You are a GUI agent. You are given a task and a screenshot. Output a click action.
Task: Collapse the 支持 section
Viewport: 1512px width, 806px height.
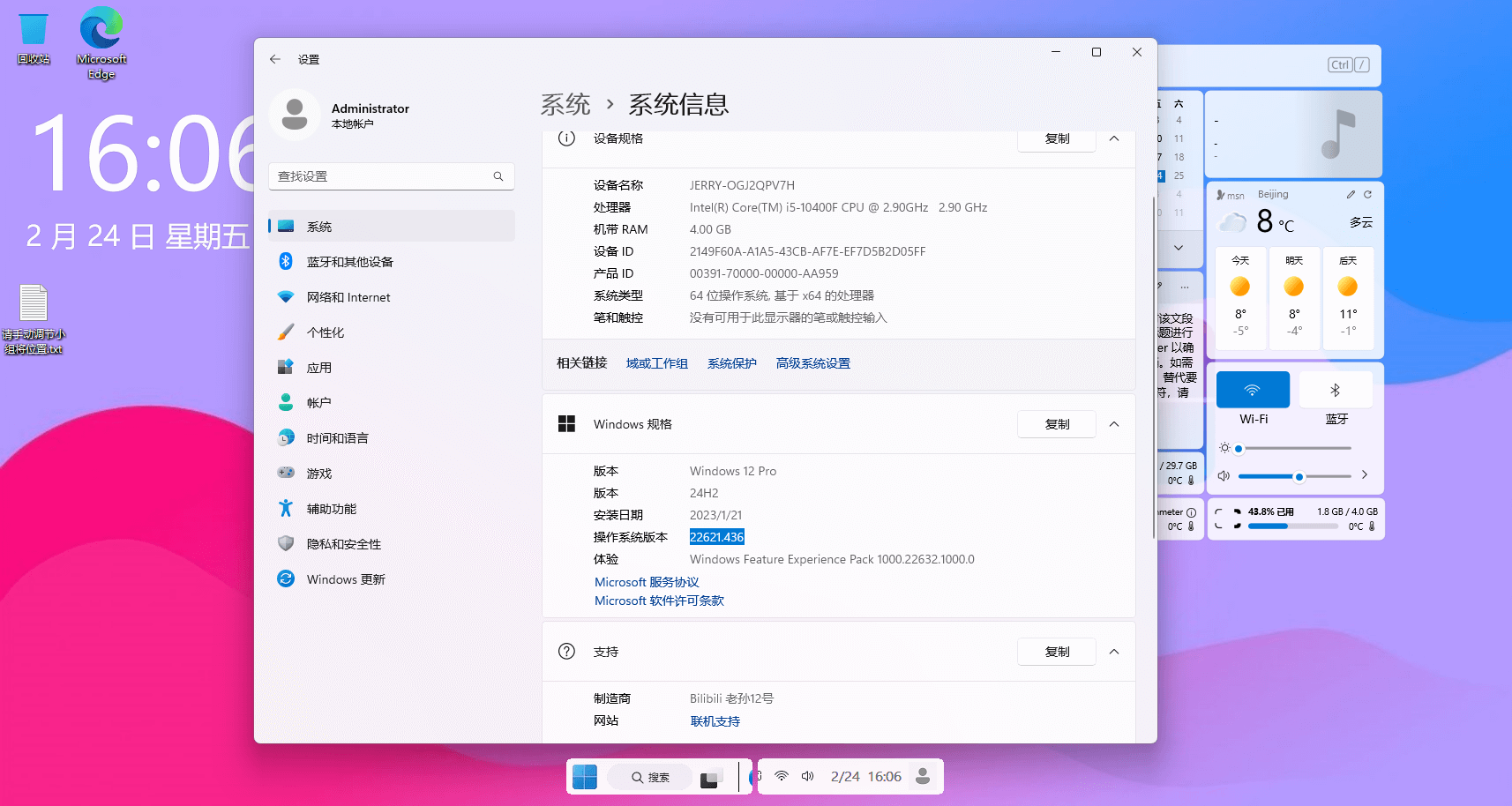(x=1114, y=652)
